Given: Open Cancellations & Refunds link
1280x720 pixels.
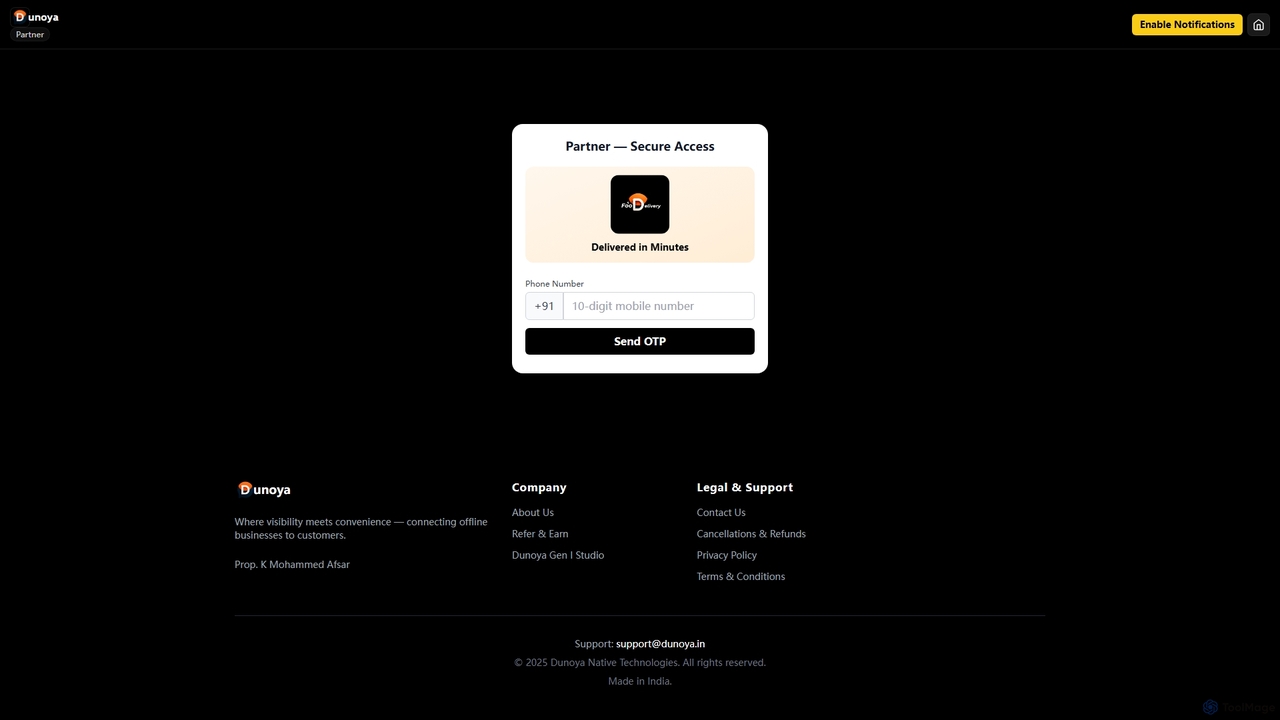Looking at the screenshot, I should 751,534.
